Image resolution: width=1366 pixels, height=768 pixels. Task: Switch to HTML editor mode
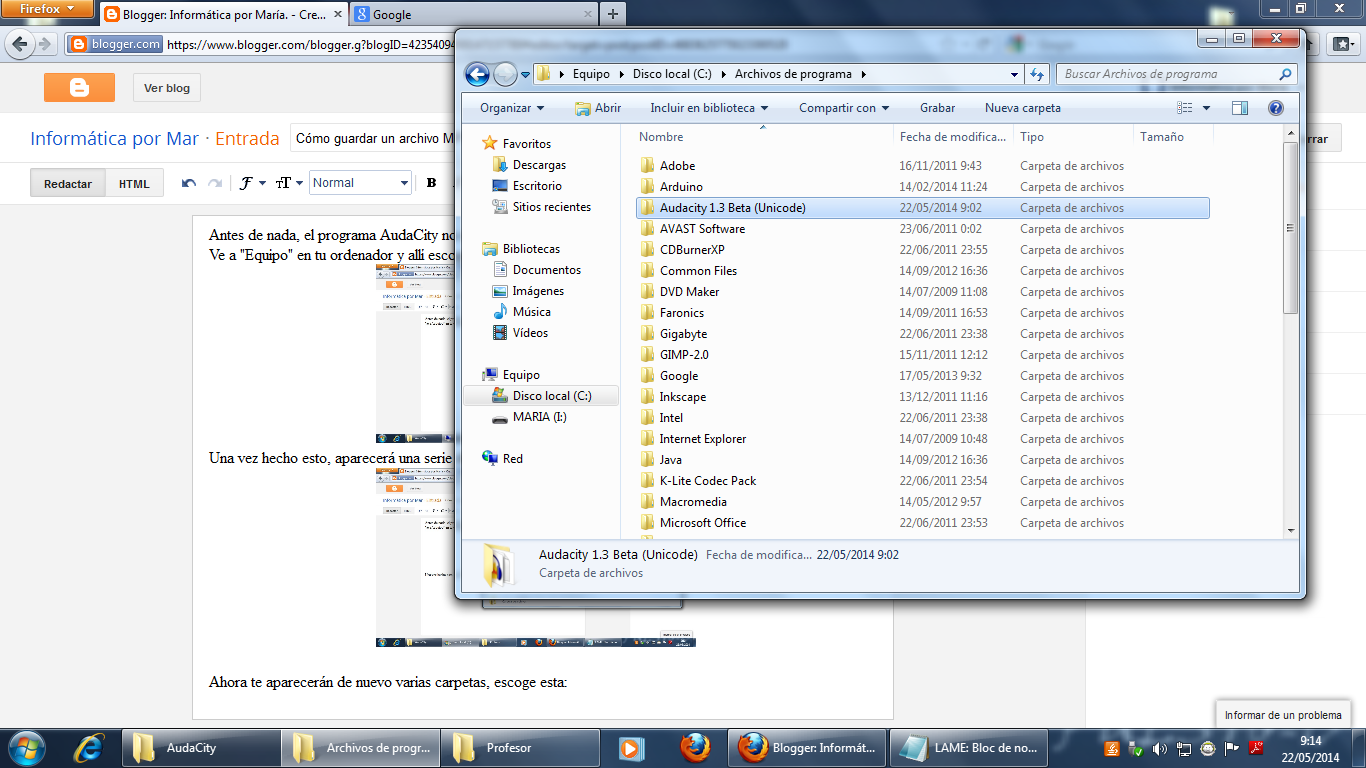[134, 183]
